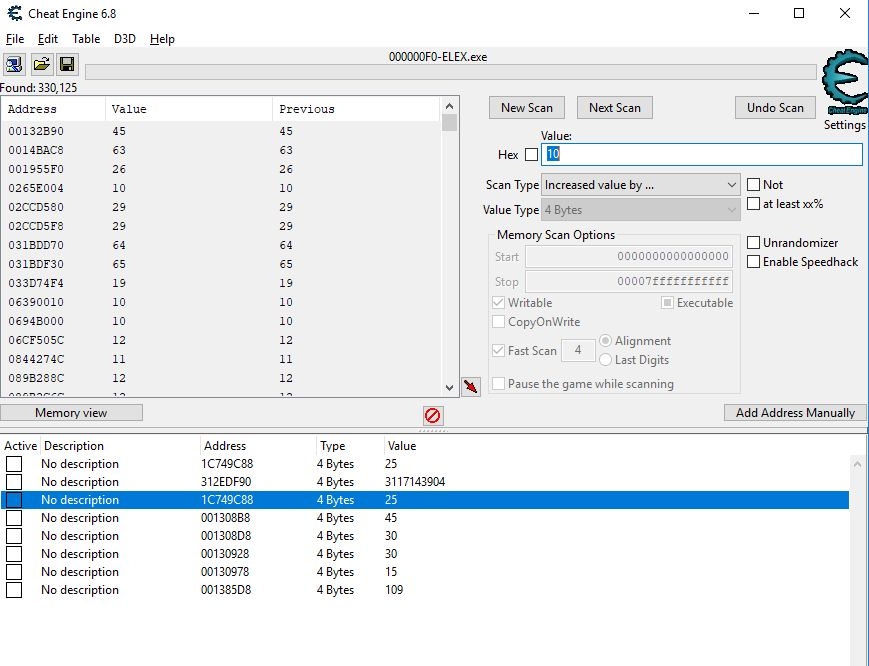Open the File menu
Image resolution: width=869 pixels, height=666 pixels.
pos(15,39)
